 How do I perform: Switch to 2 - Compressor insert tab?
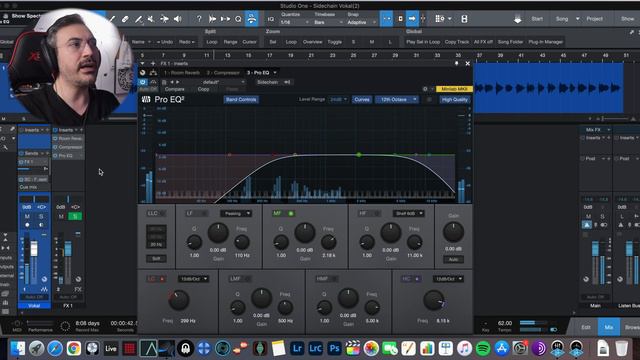pyautogui.click(x=223, y=73)
